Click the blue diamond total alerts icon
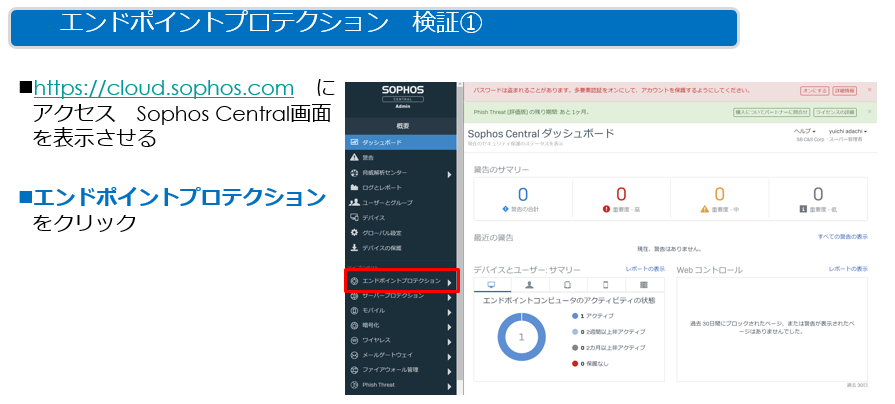 505,209
